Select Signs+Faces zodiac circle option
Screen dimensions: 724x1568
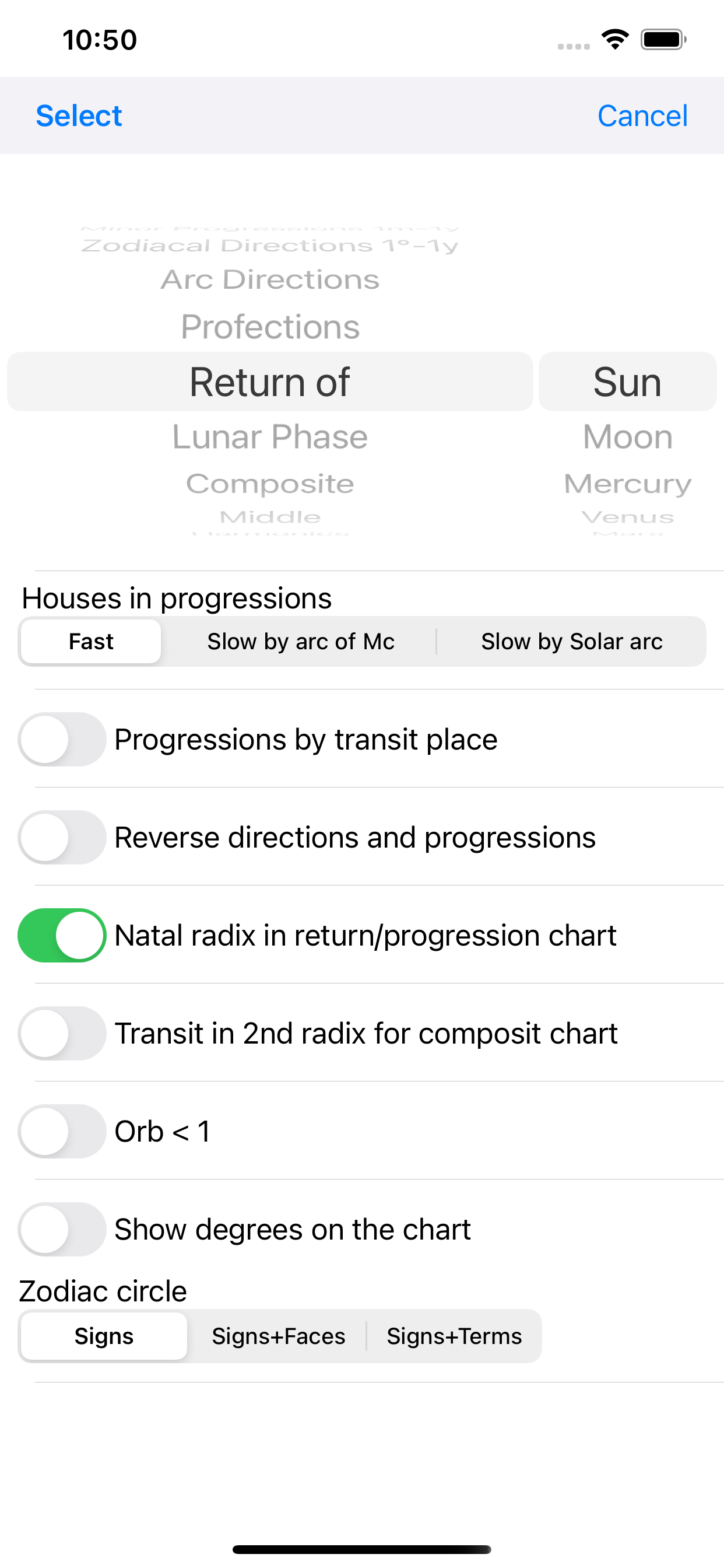278,1336
